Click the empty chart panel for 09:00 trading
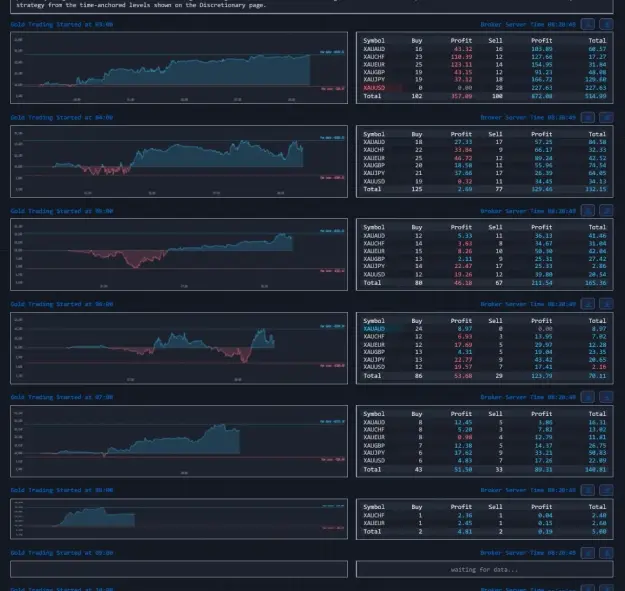This screenshot has width=625, height=591. click(x=179, y=569)
